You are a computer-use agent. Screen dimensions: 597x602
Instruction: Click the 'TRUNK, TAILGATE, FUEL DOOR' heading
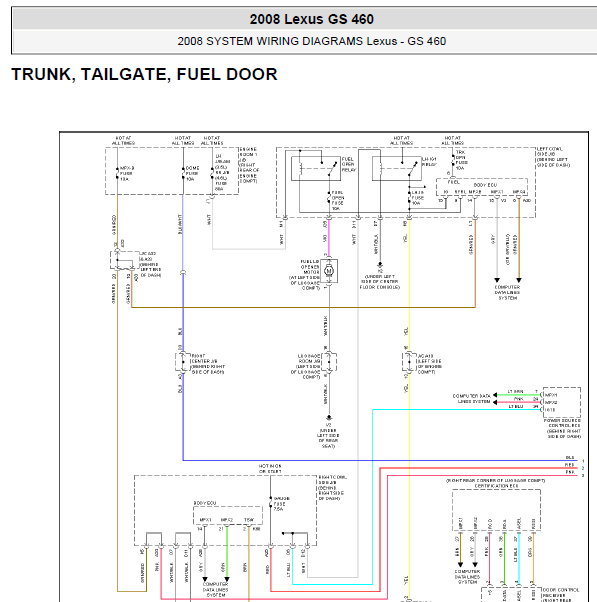144,74
